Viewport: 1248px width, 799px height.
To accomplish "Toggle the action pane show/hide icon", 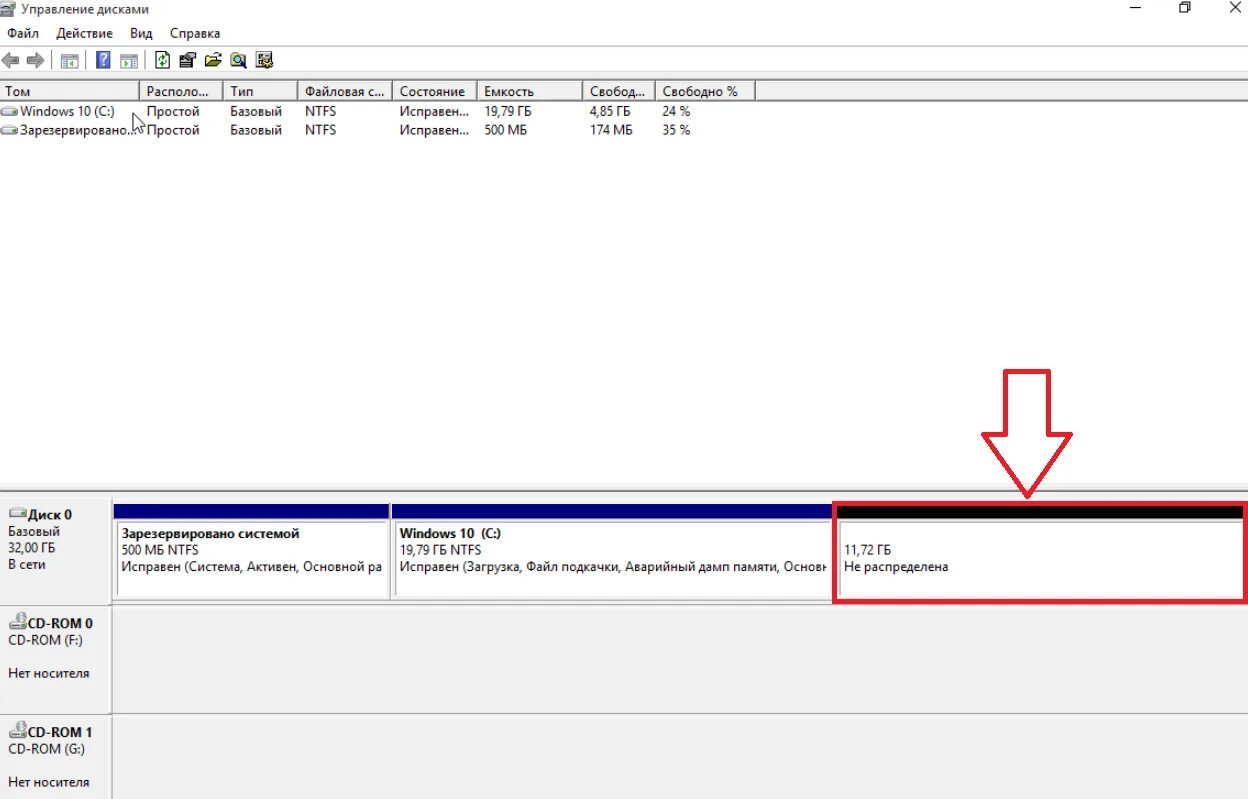I will [x=127, y=60].
